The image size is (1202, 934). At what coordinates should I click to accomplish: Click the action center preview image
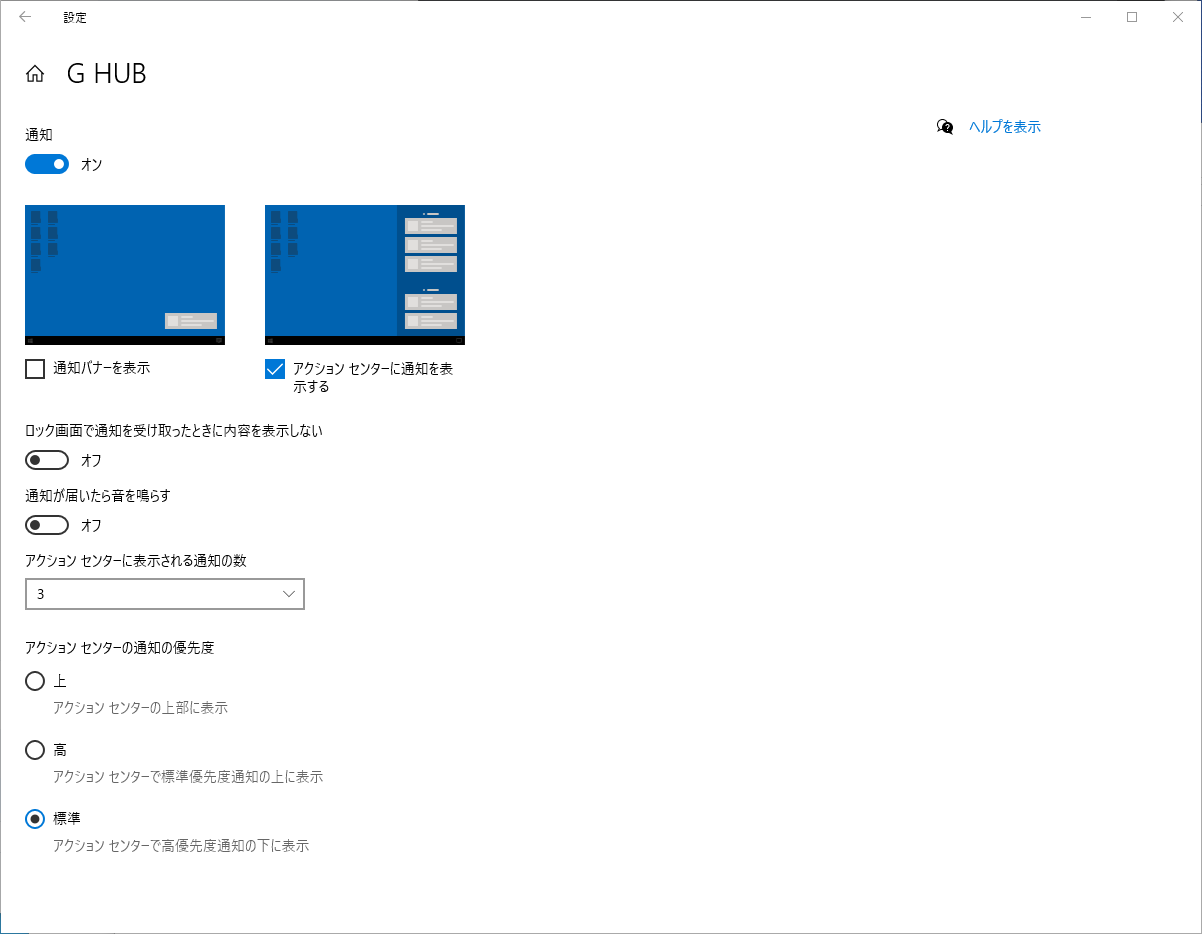[x=365, y=275]
